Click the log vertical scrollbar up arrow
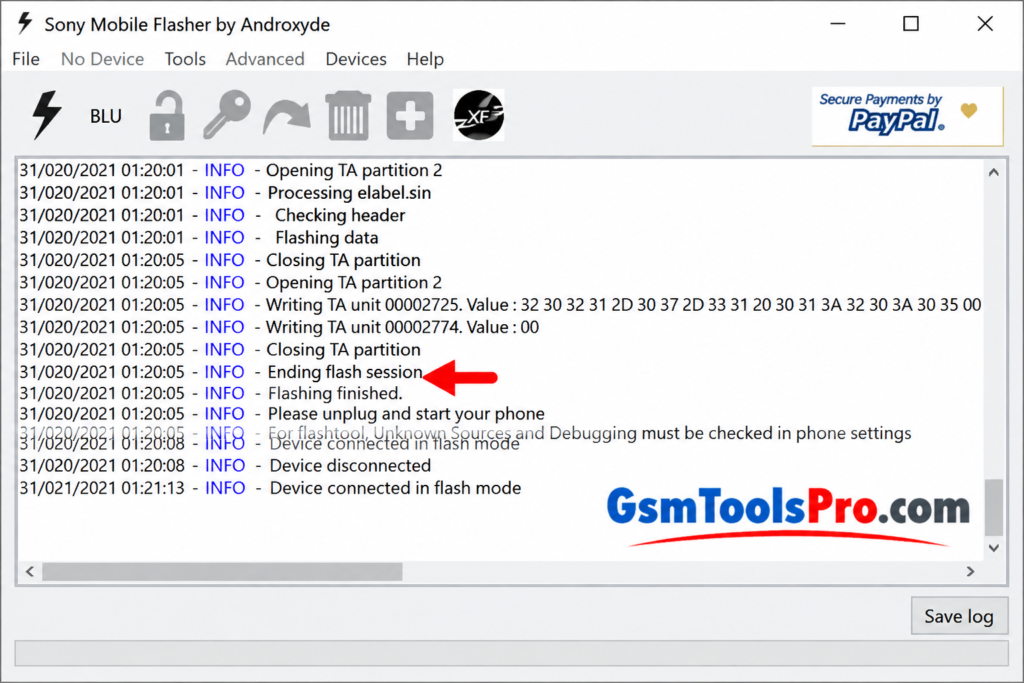 pyautogui.click(x=993, y=172)
